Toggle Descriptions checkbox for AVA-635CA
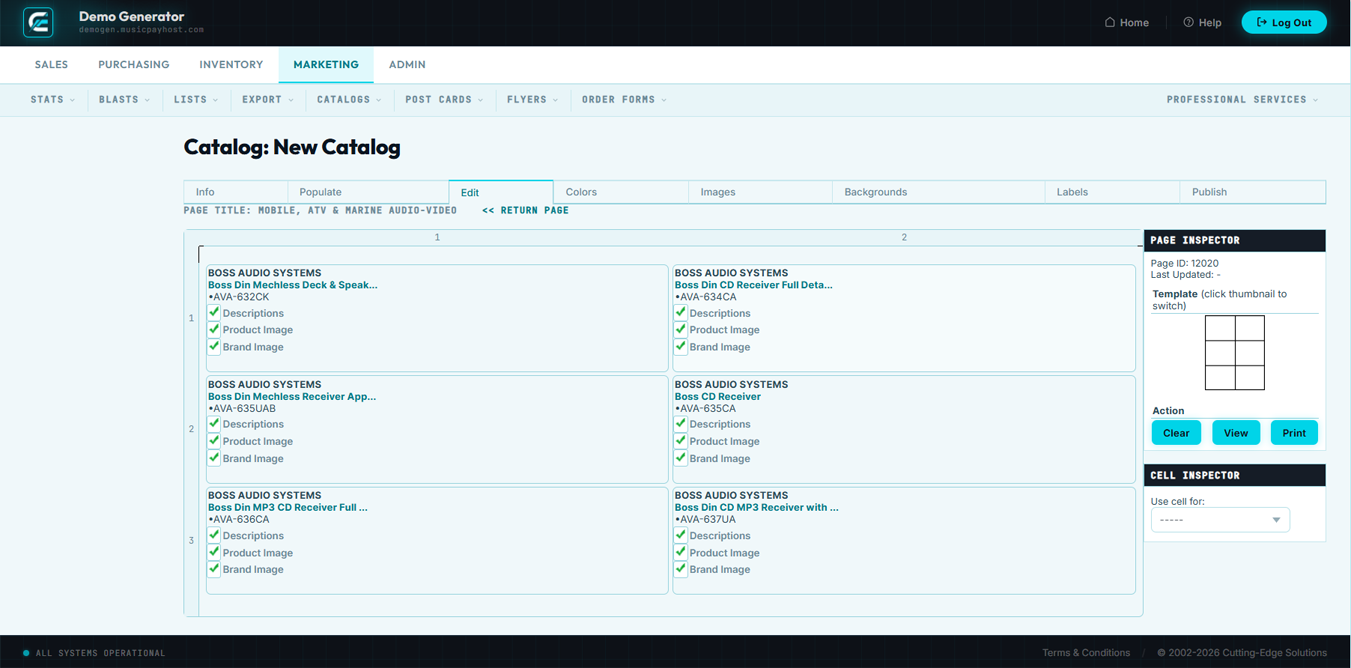 point(681,424)
